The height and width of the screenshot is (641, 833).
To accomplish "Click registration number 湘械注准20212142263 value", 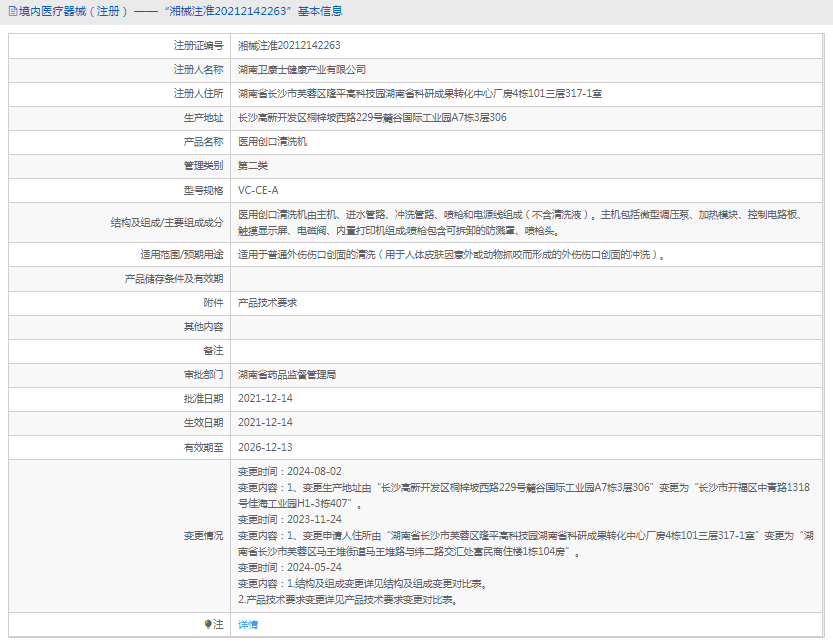I will pyautogui.click(x=289, y=46).
